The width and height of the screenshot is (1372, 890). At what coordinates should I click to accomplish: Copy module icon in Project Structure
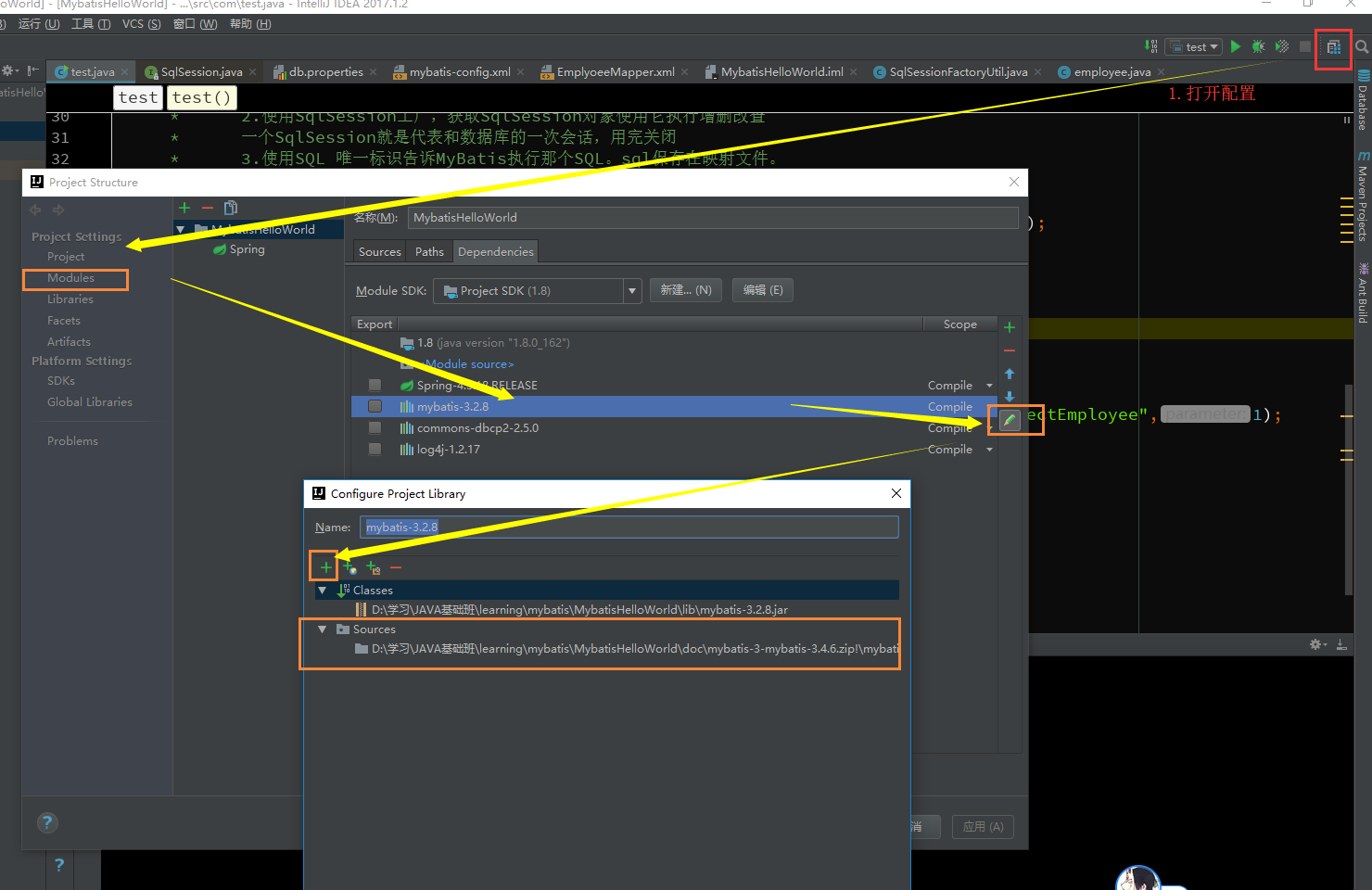click(x=231, y=208)
